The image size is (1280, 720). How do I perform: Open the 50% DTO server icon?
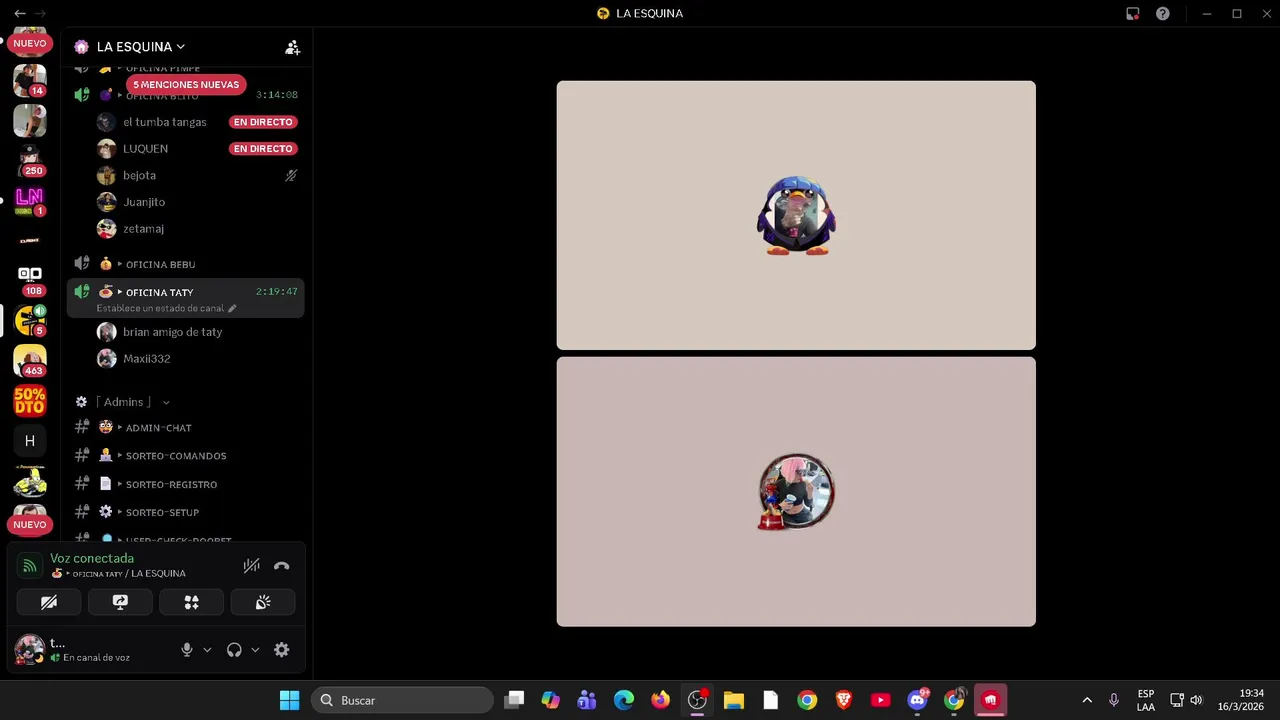tap(30, 400)
